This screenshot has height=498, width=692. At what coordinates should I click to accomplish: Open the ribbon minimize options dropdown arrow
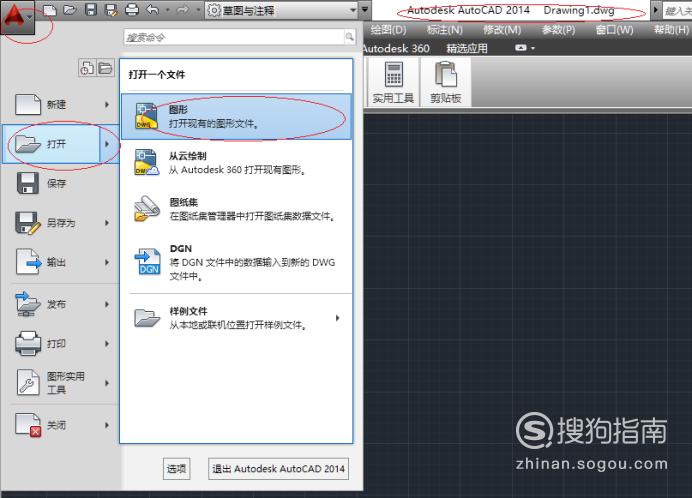(533, 48)
